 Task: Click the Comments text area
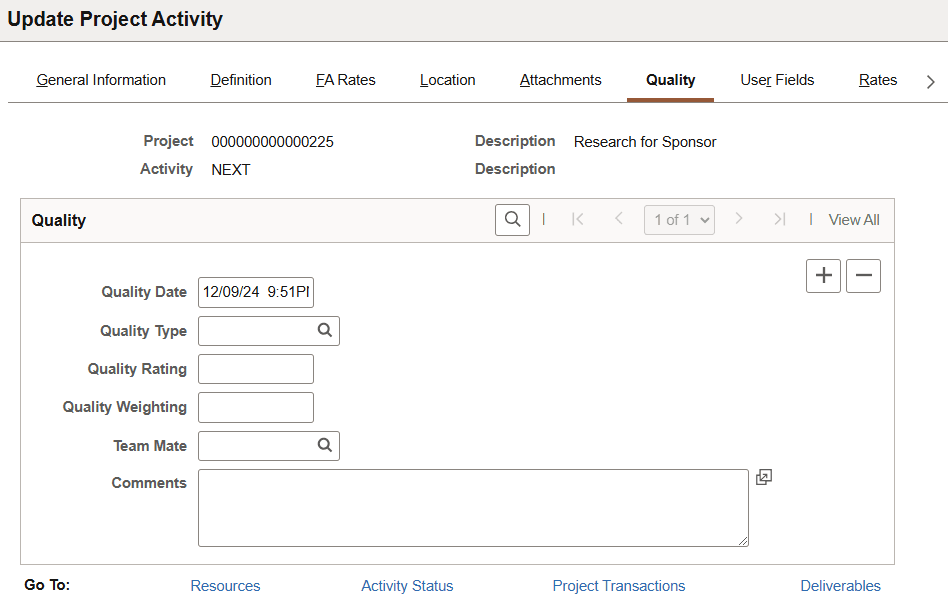tap(473, 507)
